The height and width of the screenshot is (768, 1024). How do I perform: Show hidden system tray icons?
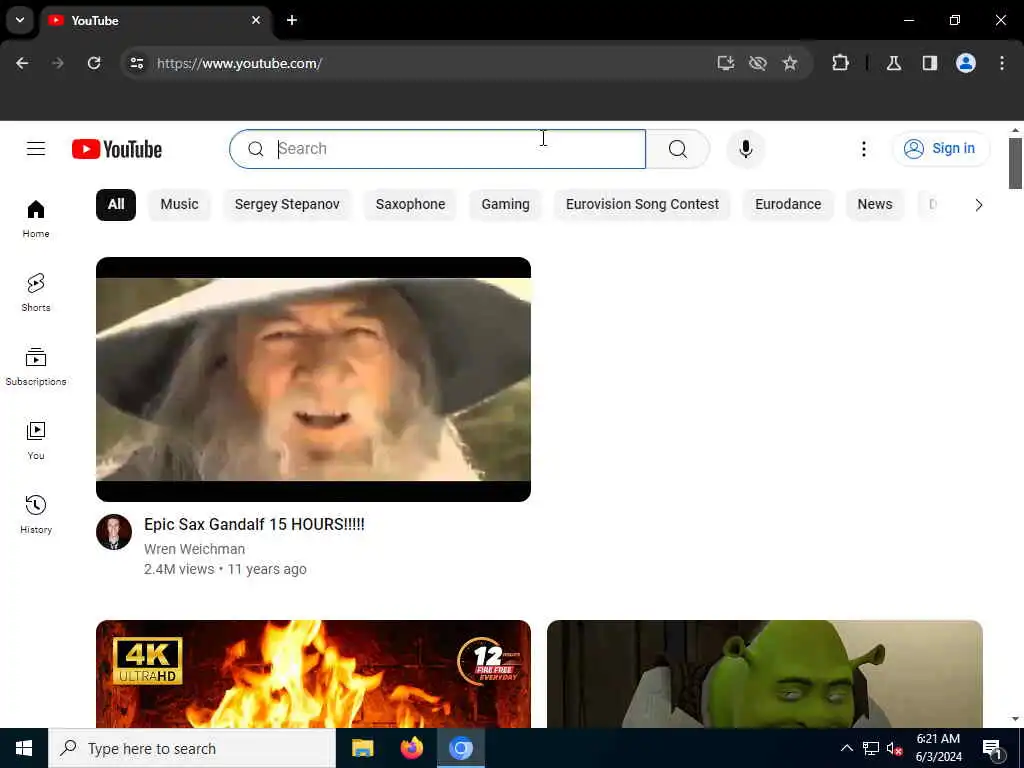[x=846, y=748]
